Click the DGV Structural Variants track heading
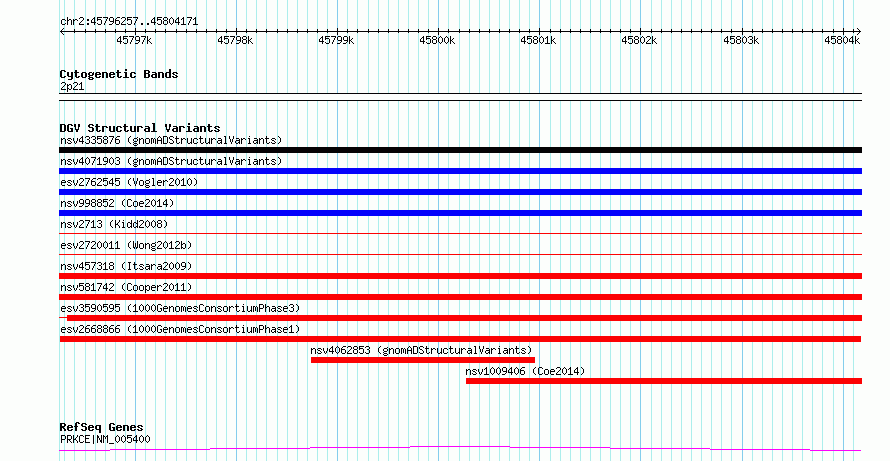Viewport: 890px width, 461px height. [x=140, y=128]
